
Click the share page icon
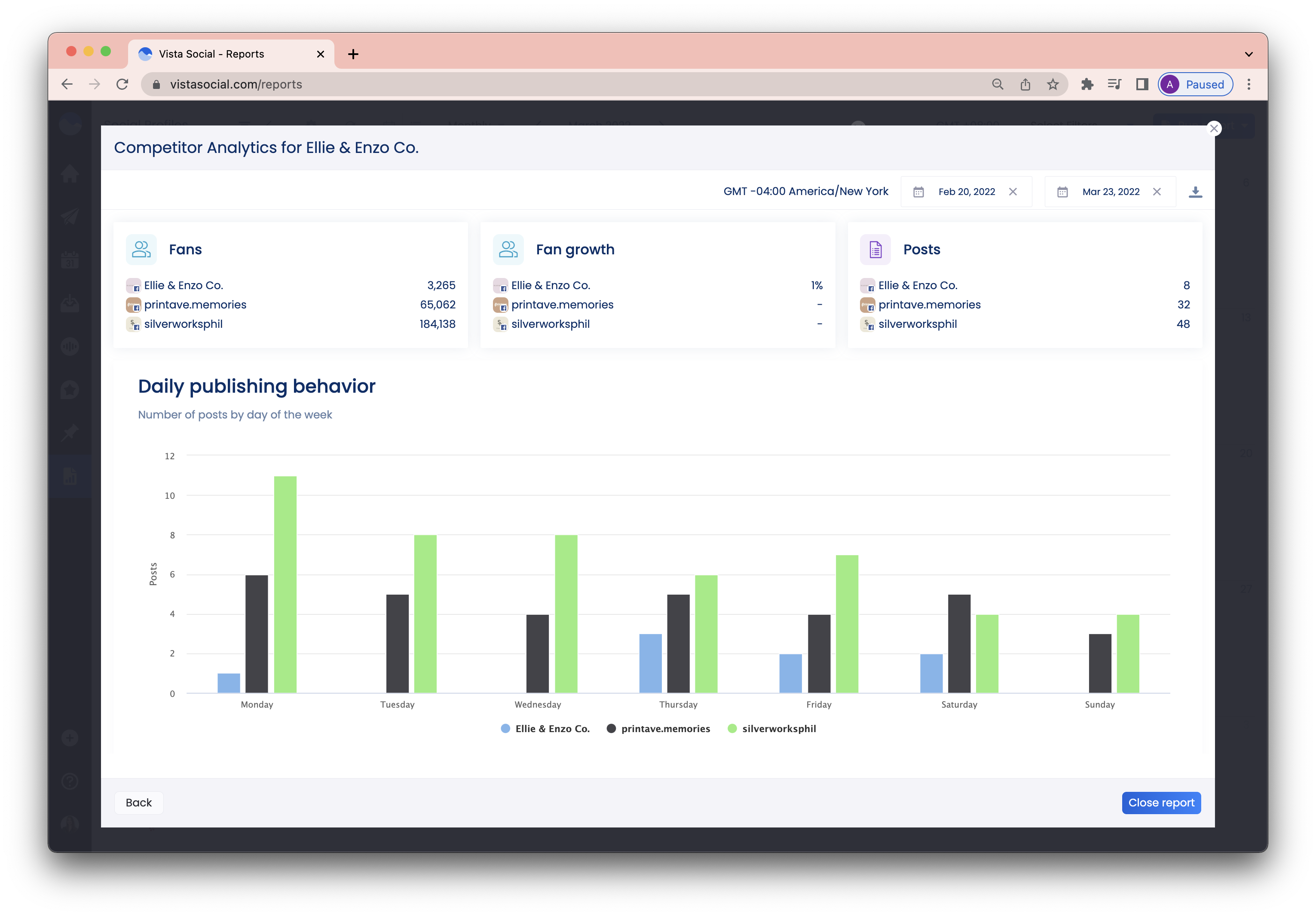point(1025,84)
